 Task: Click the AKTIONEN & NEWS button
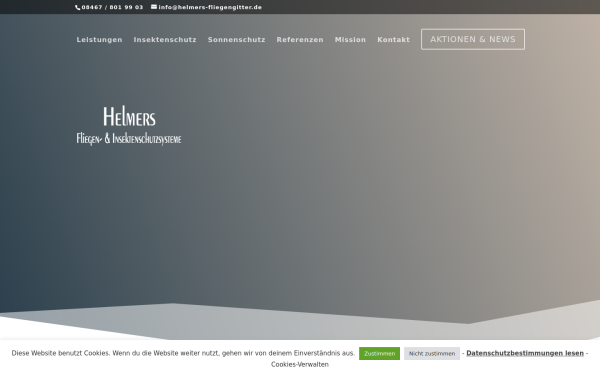tap(473, 39)
